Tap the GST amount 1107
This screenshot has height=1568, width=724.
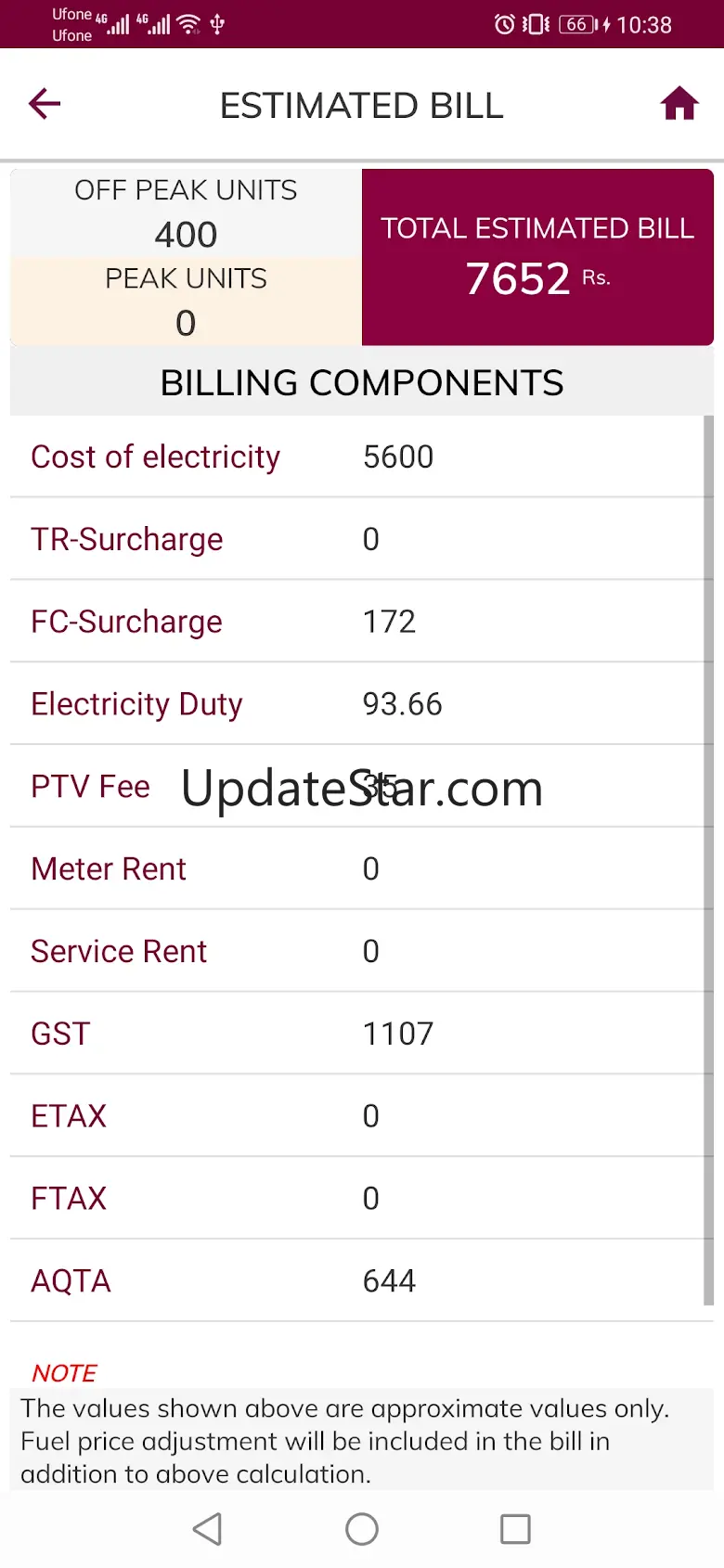tap(398, 1034)
